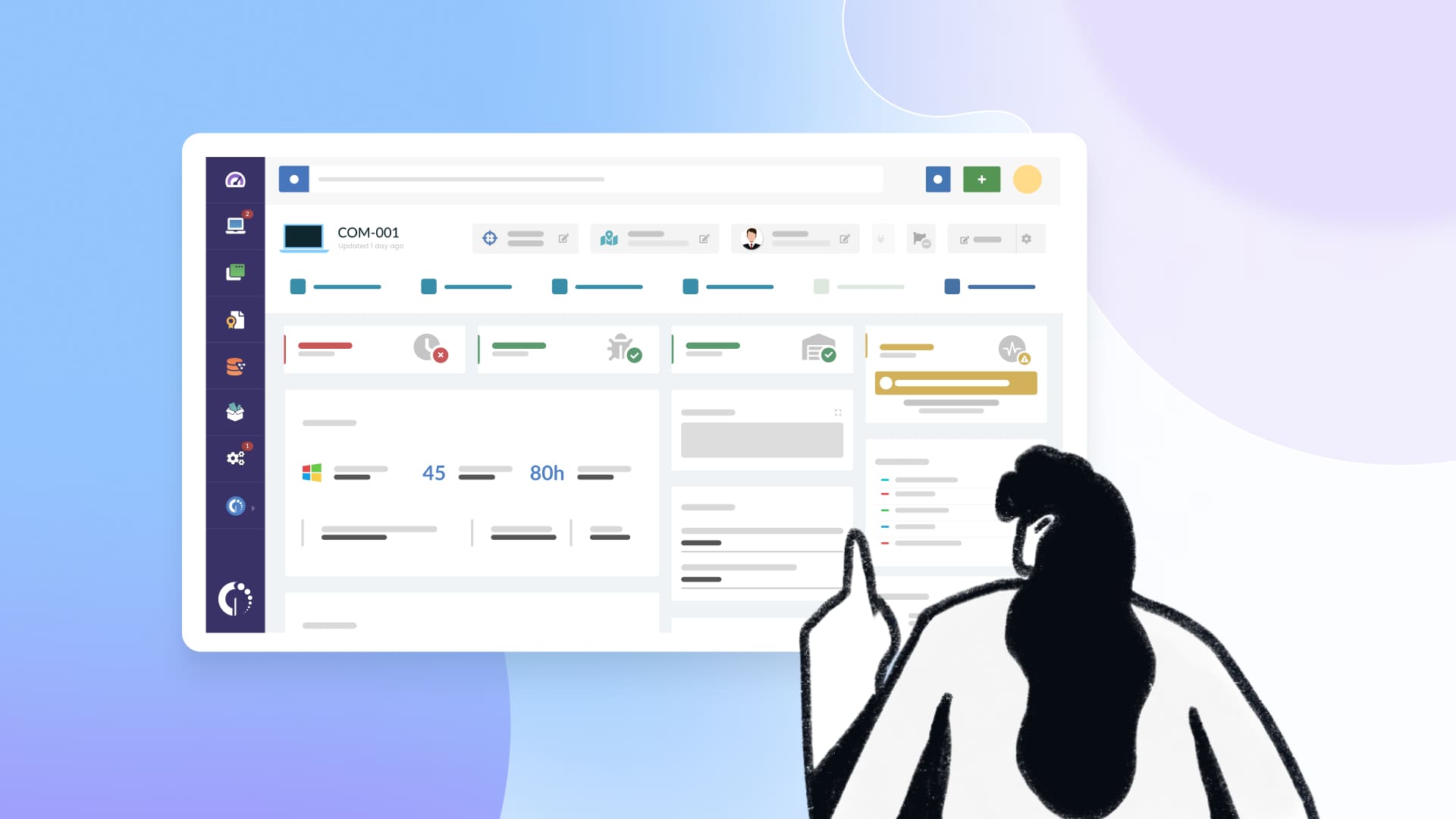
Task: Enable the warning alert status toggle
Action: 888,383
